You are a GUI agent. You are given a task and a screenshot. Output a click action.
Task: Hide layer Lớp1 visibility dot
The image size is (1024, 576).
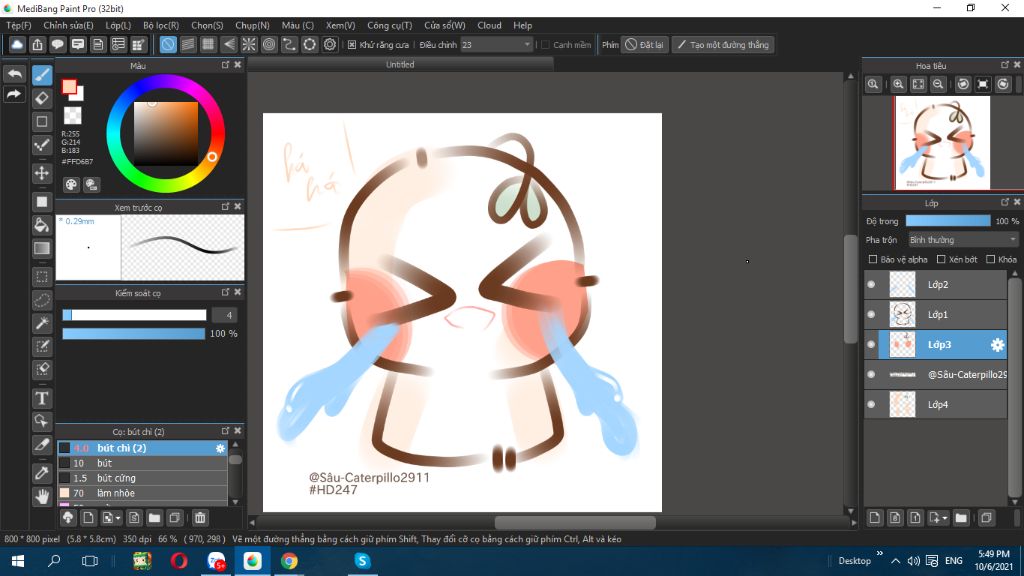[x=871, y=315]
